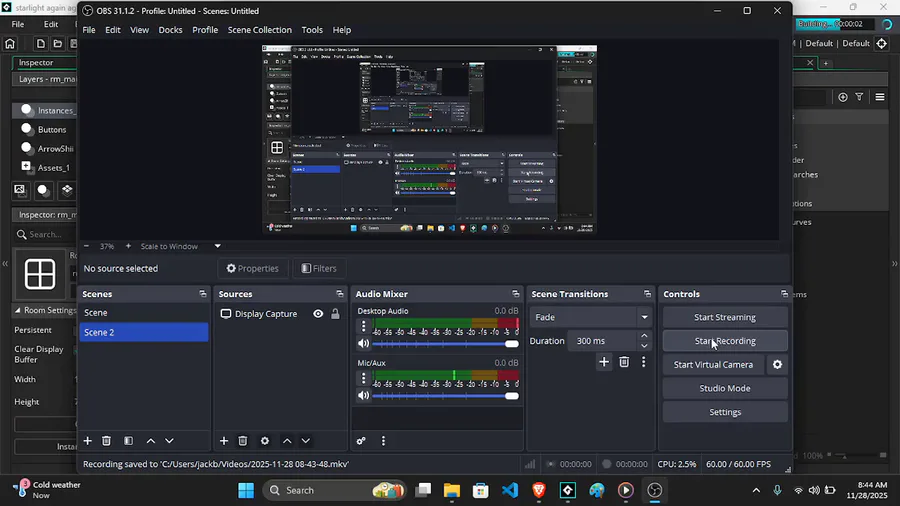Open source properties gear in Sources toolbar
This screenshot has width=900, height=506.
point(265,441)
